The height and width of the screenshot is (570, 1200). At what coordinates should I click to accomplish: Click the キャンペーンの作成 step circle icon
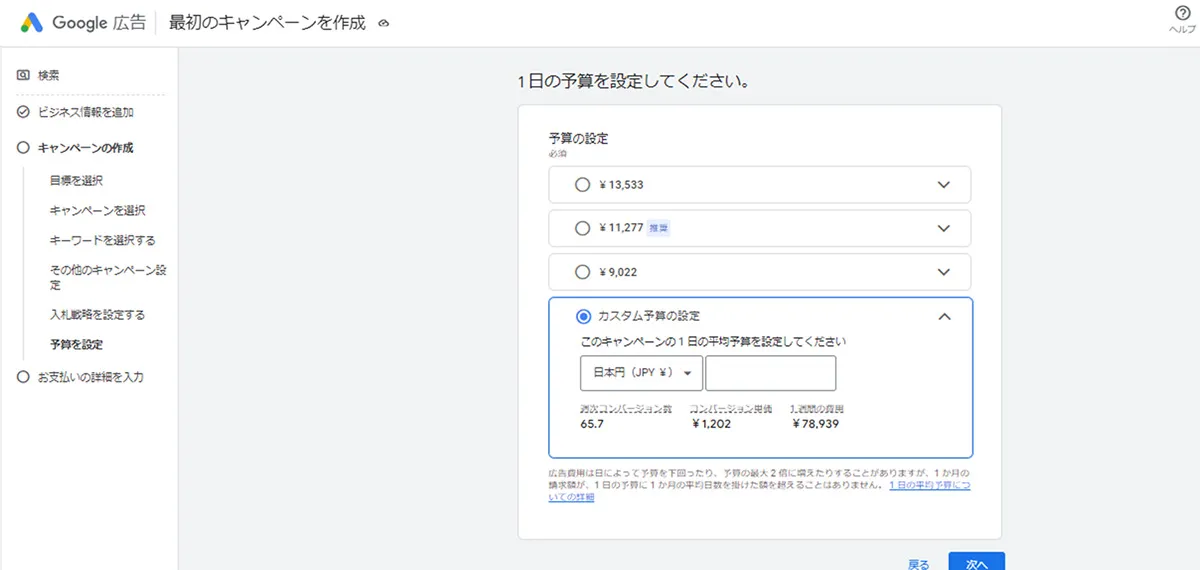23,148
